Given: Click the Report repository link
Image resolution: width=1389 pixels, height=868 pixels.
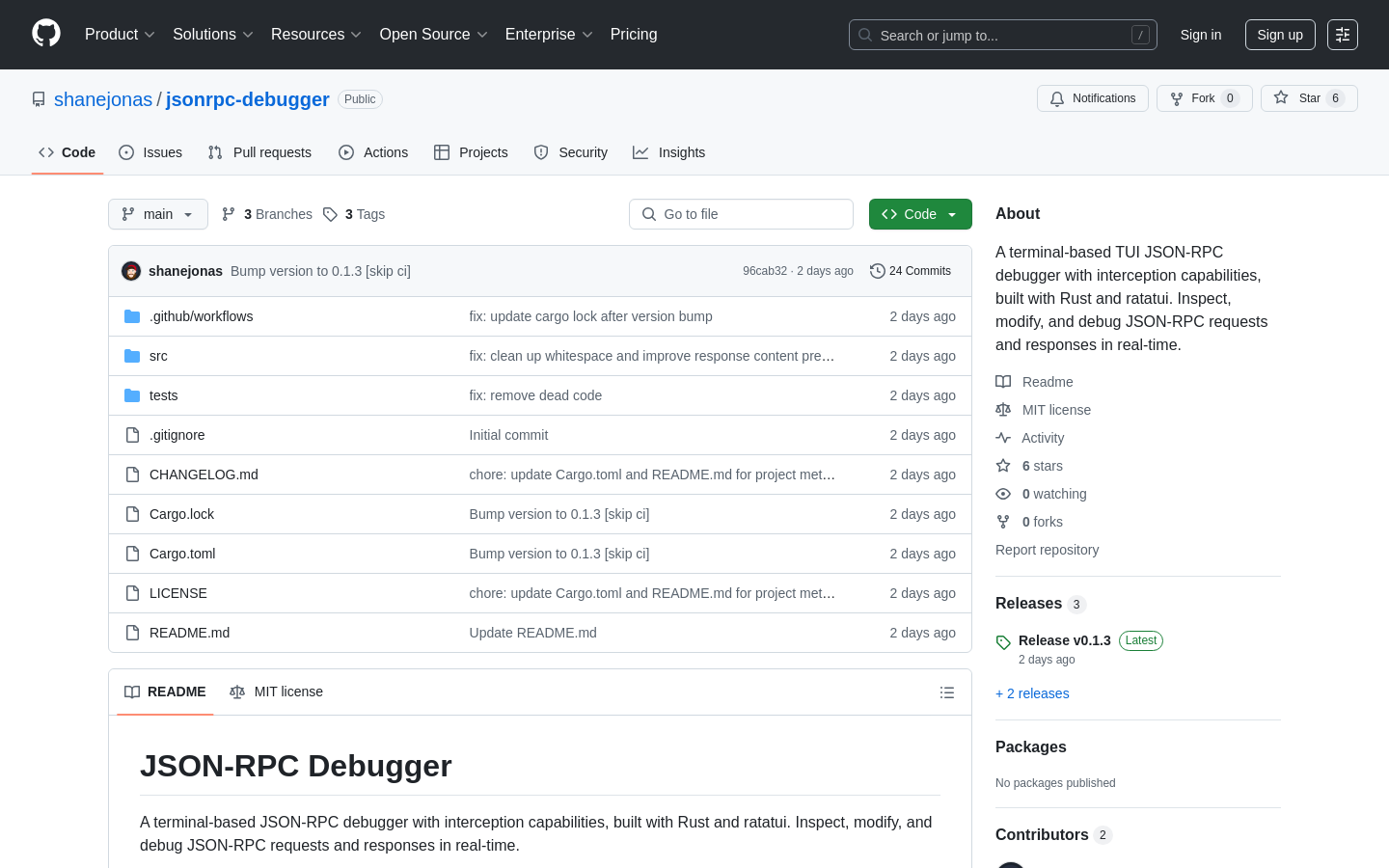Looking at the screenshot, I should coord(1048,550).
